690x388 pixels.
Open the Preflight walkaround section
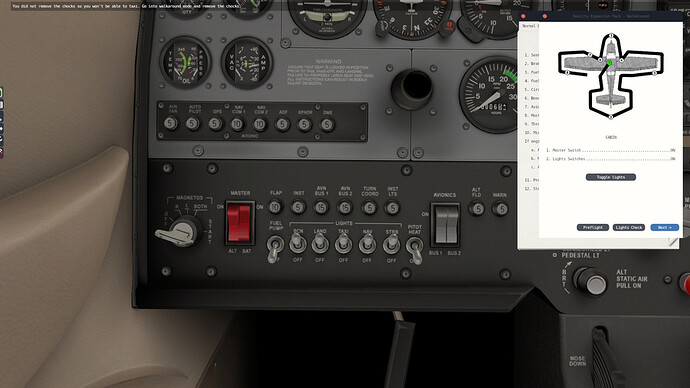pyautogui.click(x=593, y=227)
